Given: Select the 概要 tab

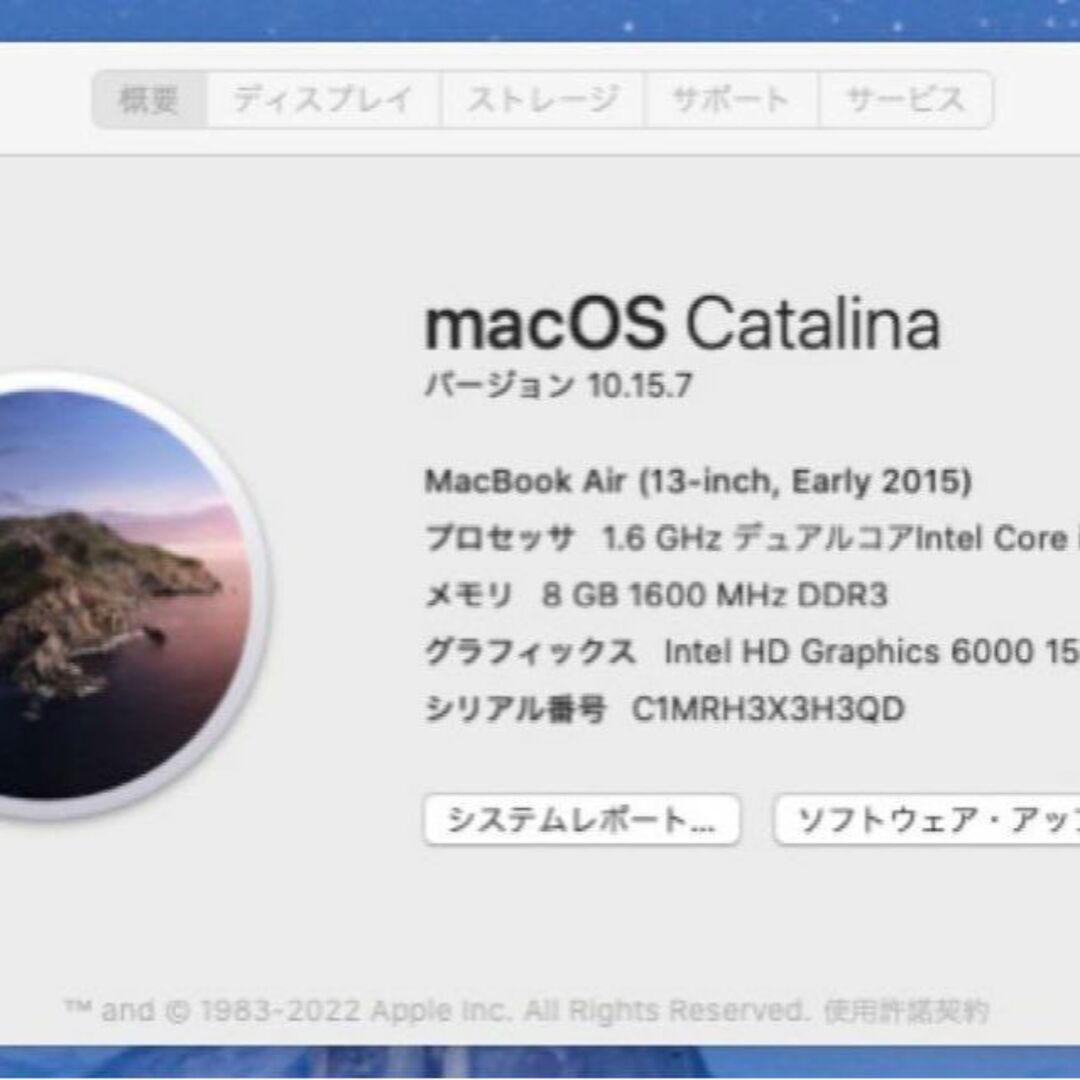Looking at the screenshot, I should click(x=149, y=100).
